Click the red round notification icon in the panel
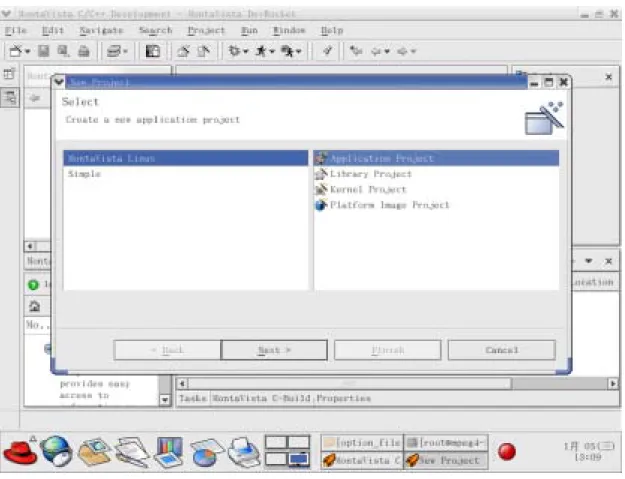Screen dimensions: 625x479 coord(507,452)
